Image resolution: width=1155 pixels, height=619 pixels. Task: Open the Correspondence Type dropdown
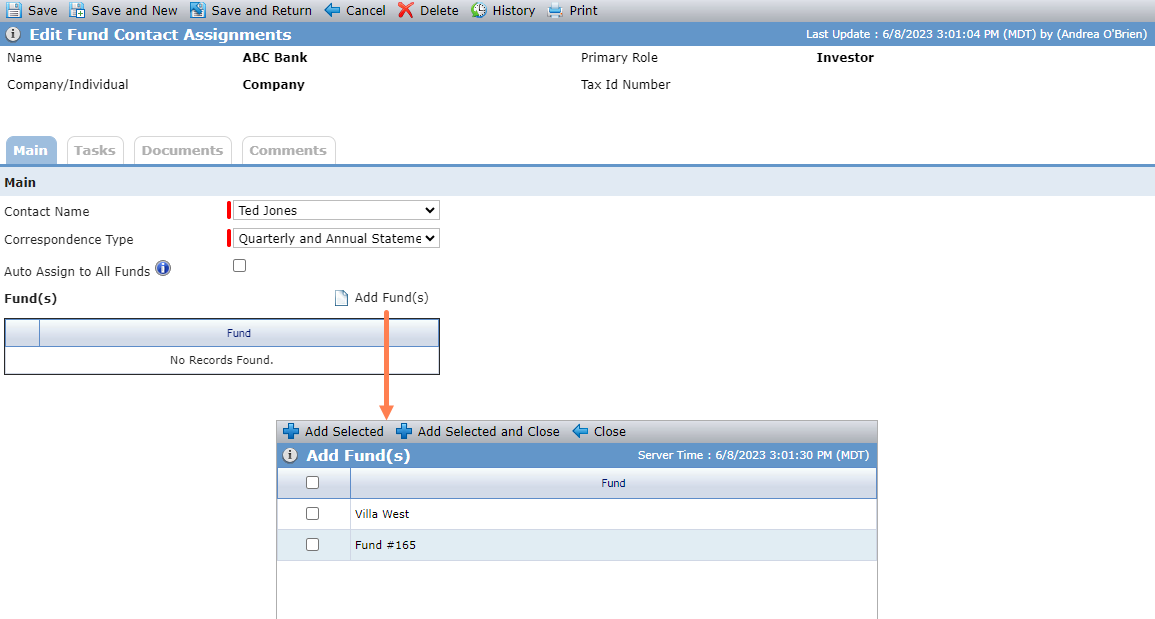336,238
